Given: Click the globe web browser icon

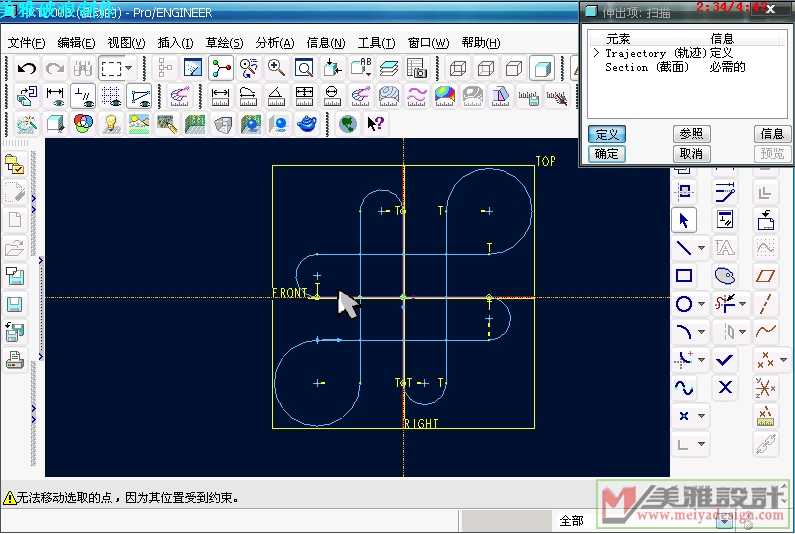Looking at the screenshot, I should tap(348, 123).
